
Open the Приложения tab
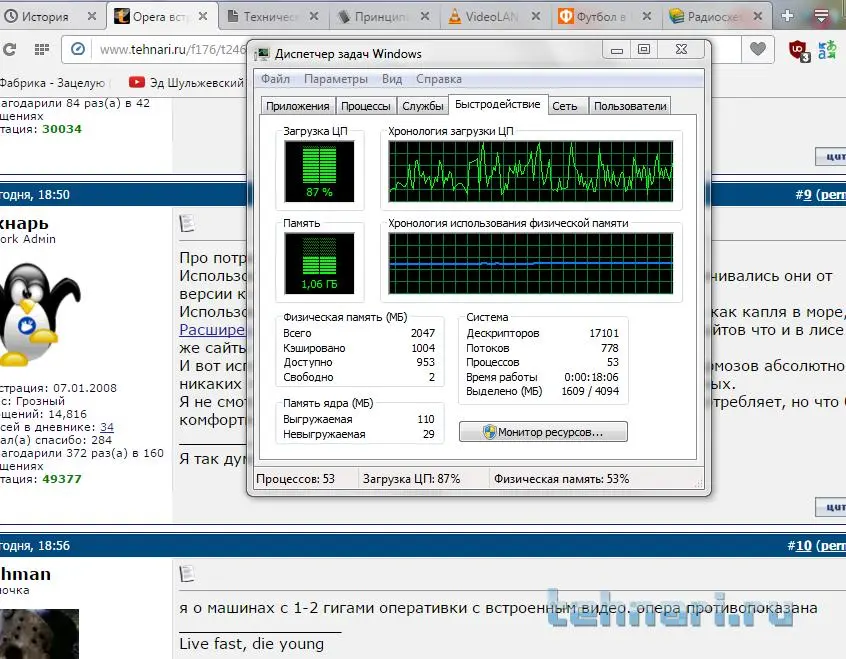point(297,106)
